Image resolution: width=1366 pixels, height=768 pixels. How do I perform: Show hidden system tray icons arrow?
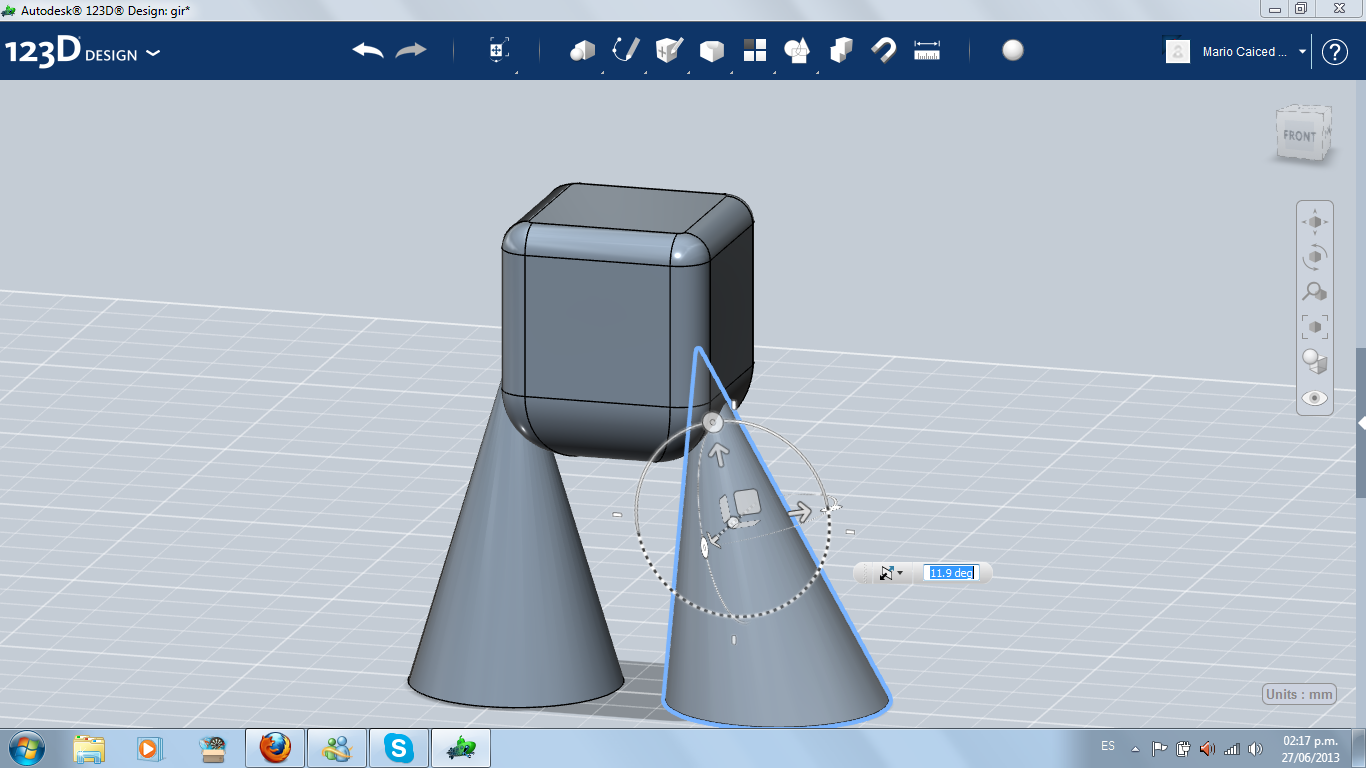click(x=1135, y=748)
